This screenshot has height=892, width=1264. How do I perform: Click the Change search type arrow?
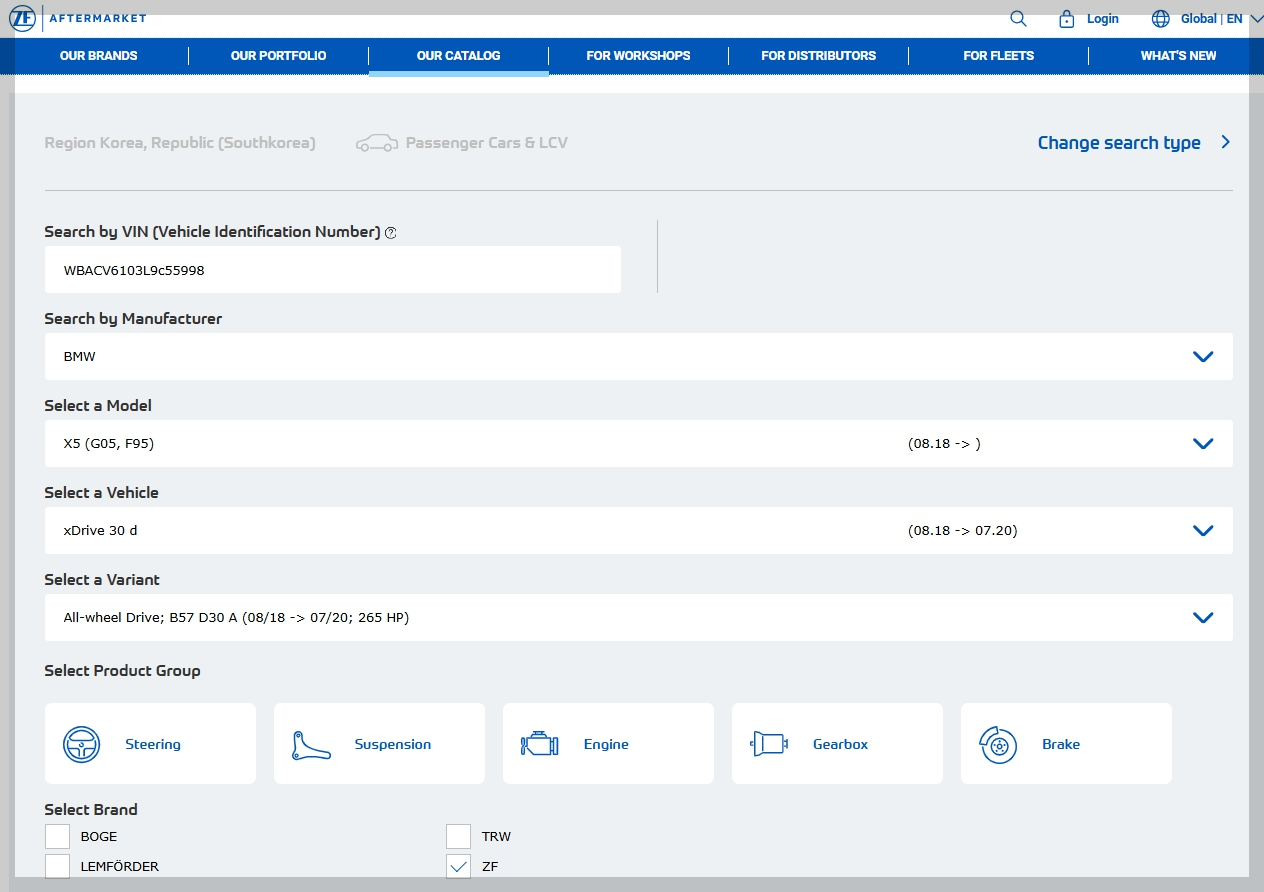coord(1225,142)
